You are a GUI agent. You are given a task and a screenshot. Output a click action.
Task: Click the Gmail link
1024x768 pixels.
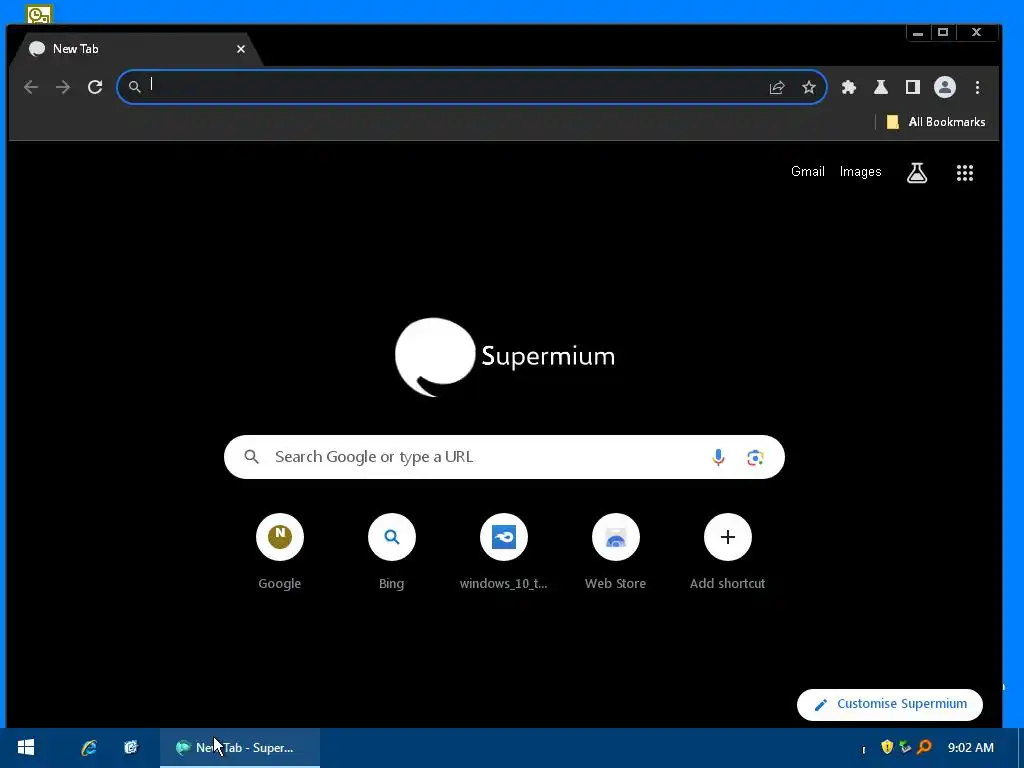808,172
